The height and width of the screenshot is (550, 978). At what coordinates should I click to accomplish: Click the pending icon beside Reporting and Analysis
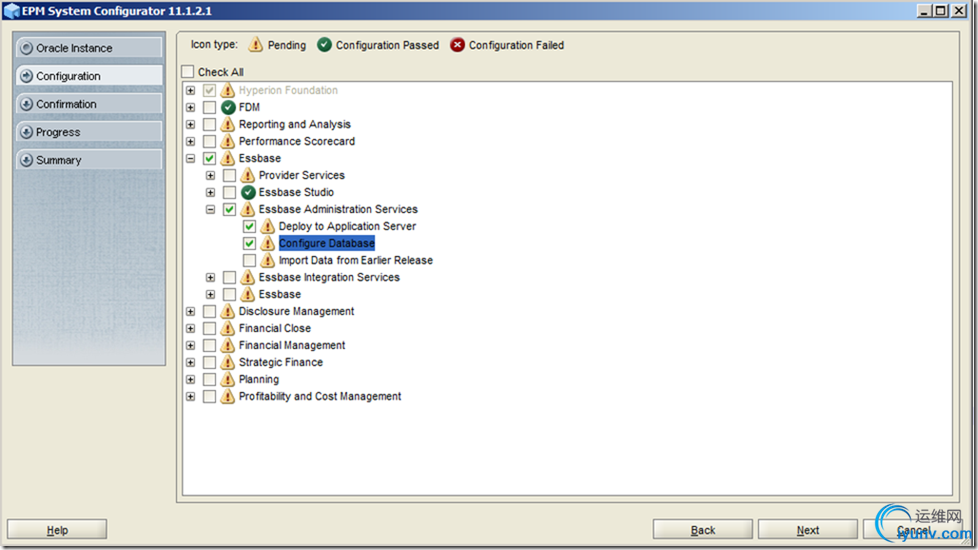[x=228, y=124]
